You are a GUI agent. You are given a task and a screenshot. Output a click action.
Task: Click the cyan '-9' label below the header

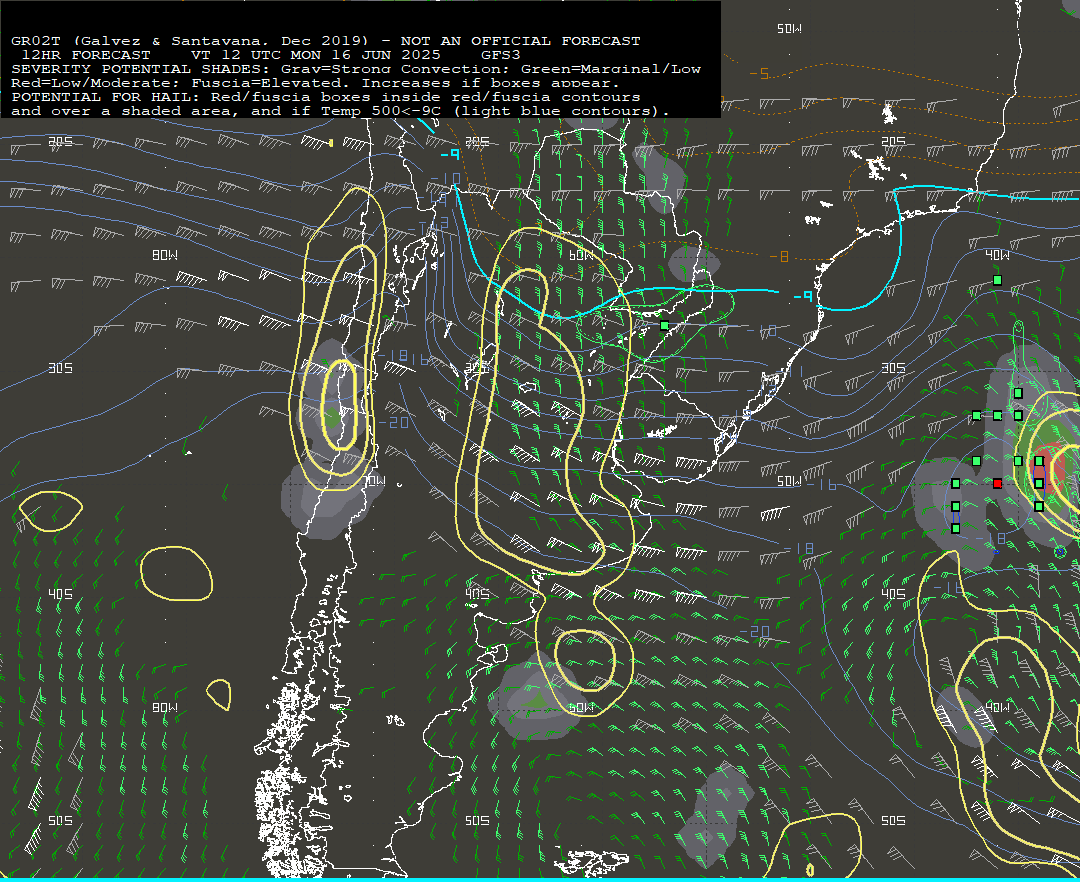(450, 154)
